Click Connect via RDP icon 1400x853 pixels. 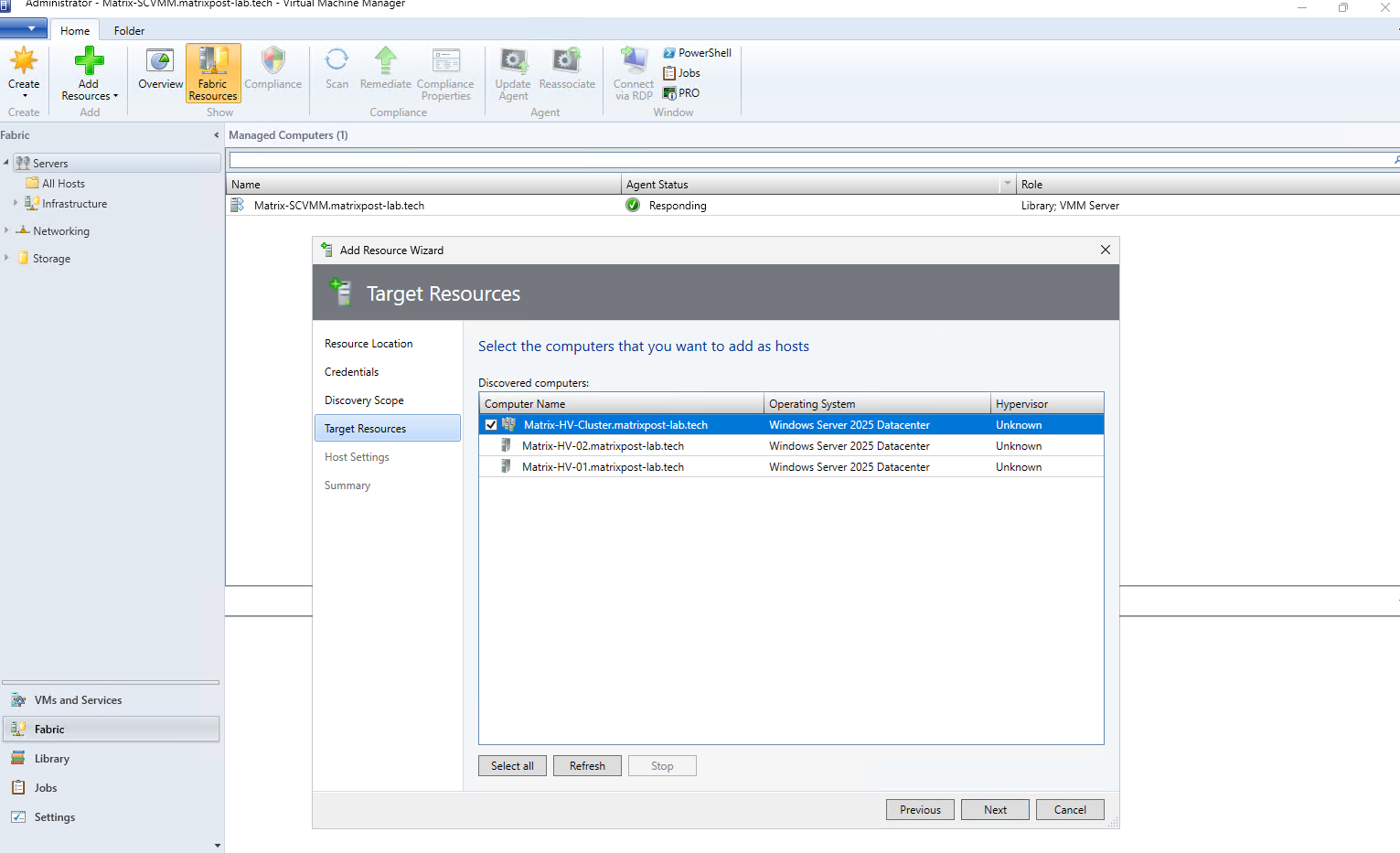point(634,61)
